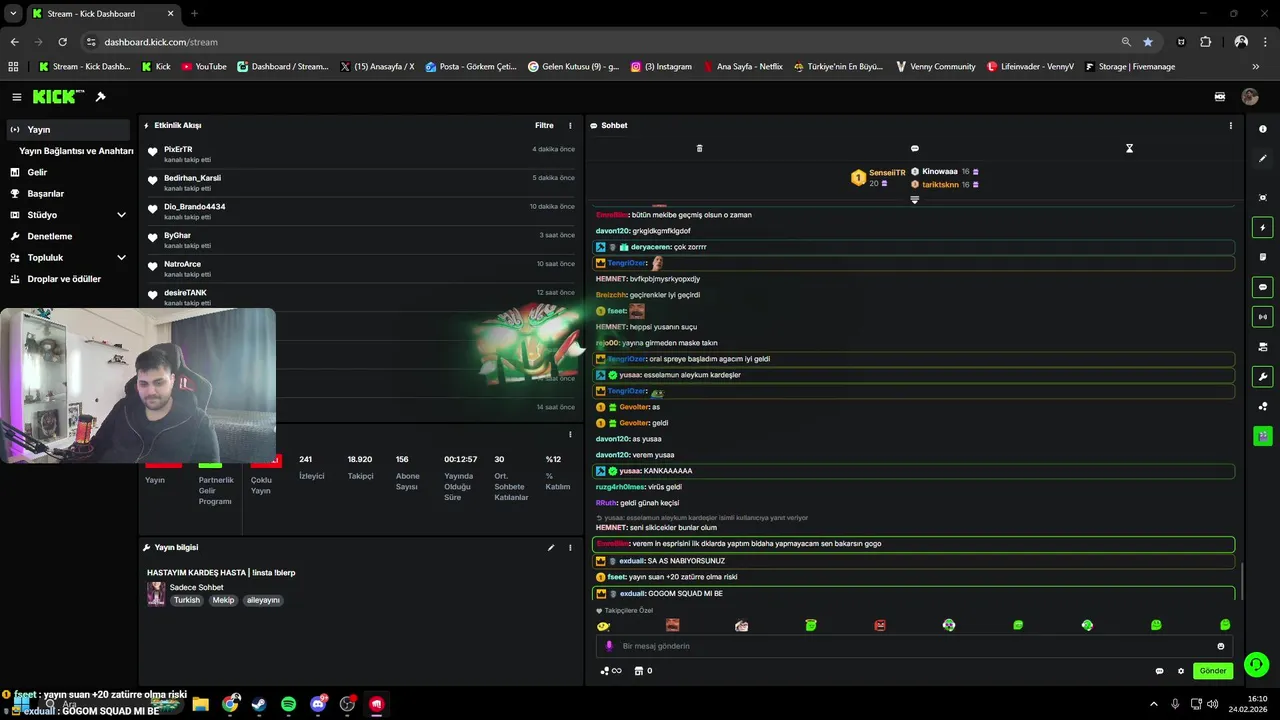Viewport: 1280px width, 720px height.
Task: Open the Yayın bilgisi three-dot menu
Action: point(570,548)
